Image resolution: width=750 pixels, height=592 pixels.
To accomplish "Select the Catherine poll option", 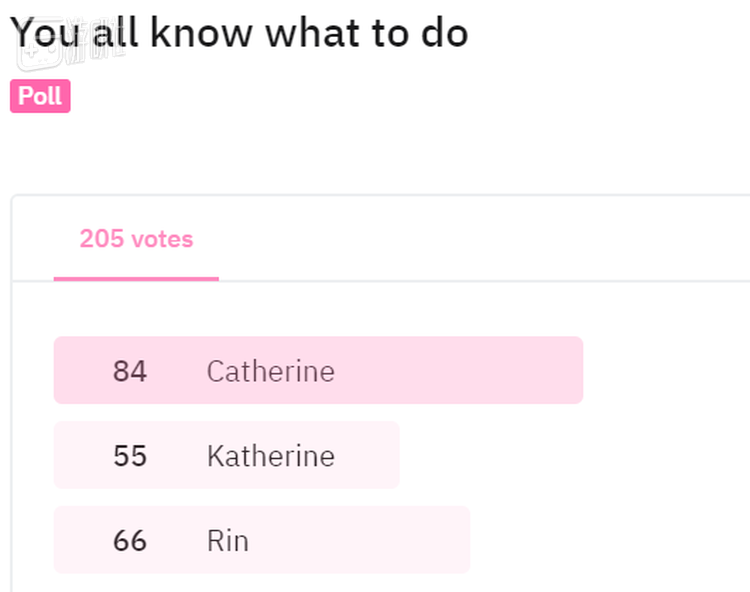I will [x=318, y=371].
